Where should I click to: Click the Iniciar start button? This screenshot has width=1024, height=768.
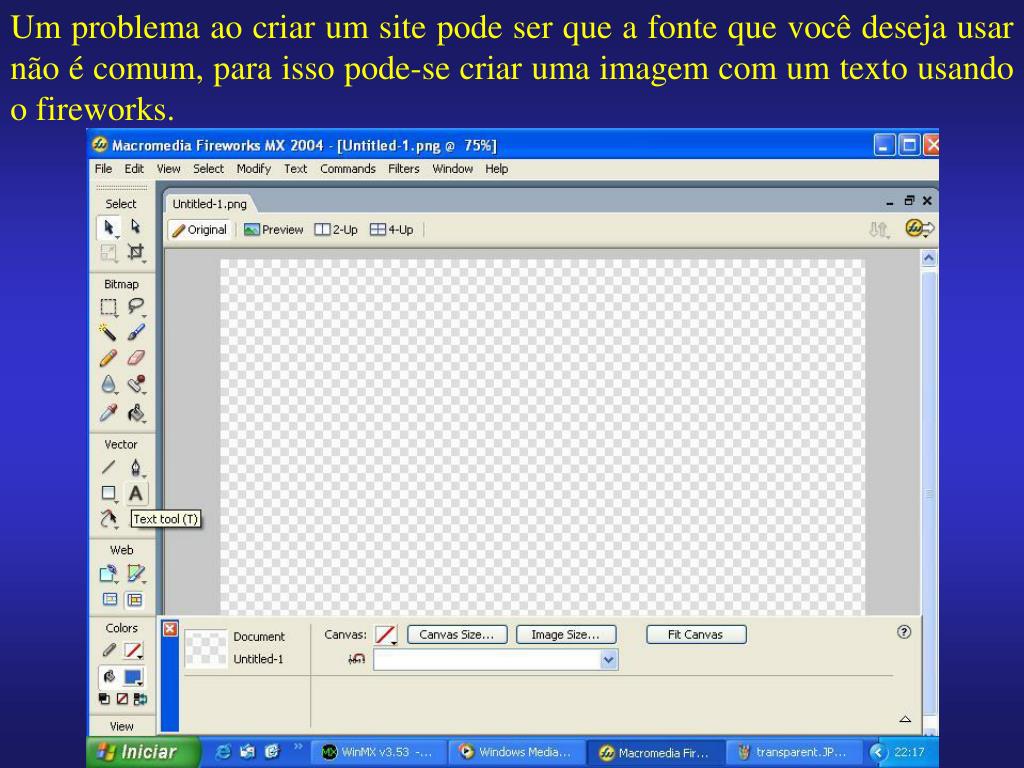click(143, 752)
